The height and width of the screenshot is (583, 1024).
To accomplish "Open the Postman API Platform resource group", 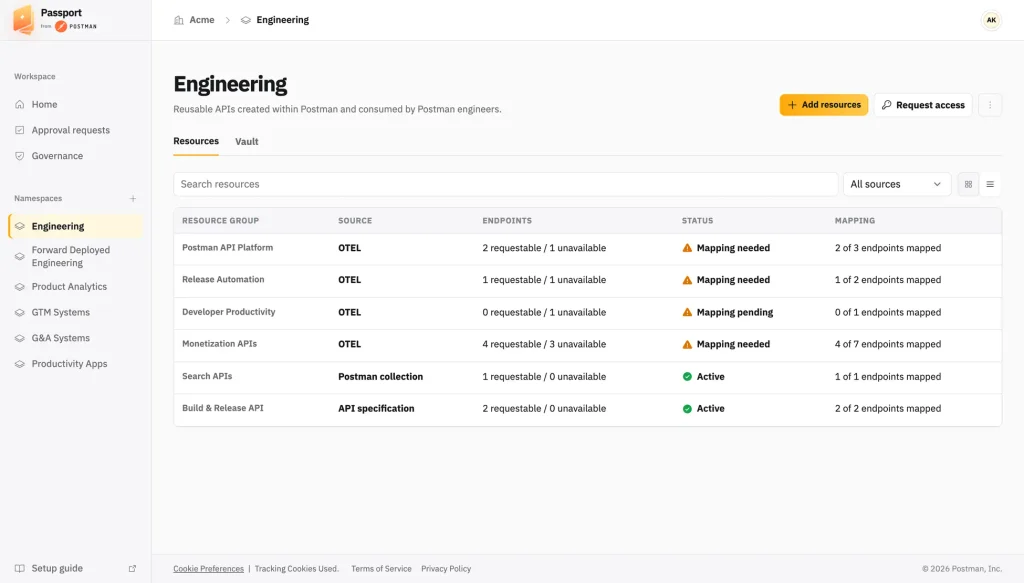I will tap(227, 247).
